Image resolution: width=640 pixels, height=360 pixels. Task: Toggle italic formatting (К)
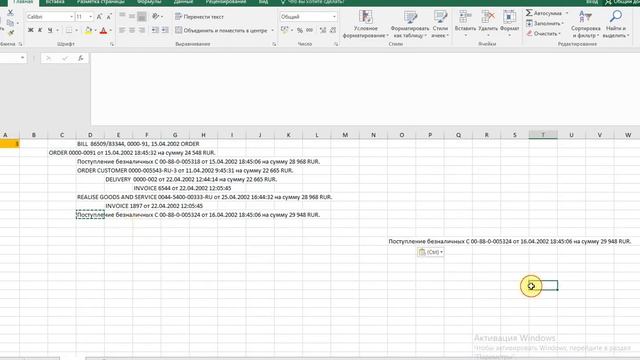40,30
